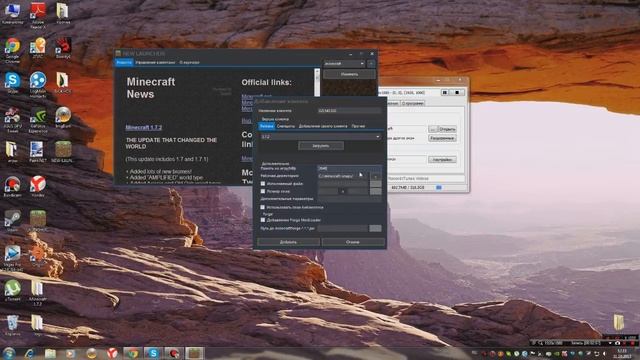Screen dimensions: 640x360
Task: Open NEW-LAUNCHER grass block desktop icon
Action: pyautogui.click(x=63, y=152)
